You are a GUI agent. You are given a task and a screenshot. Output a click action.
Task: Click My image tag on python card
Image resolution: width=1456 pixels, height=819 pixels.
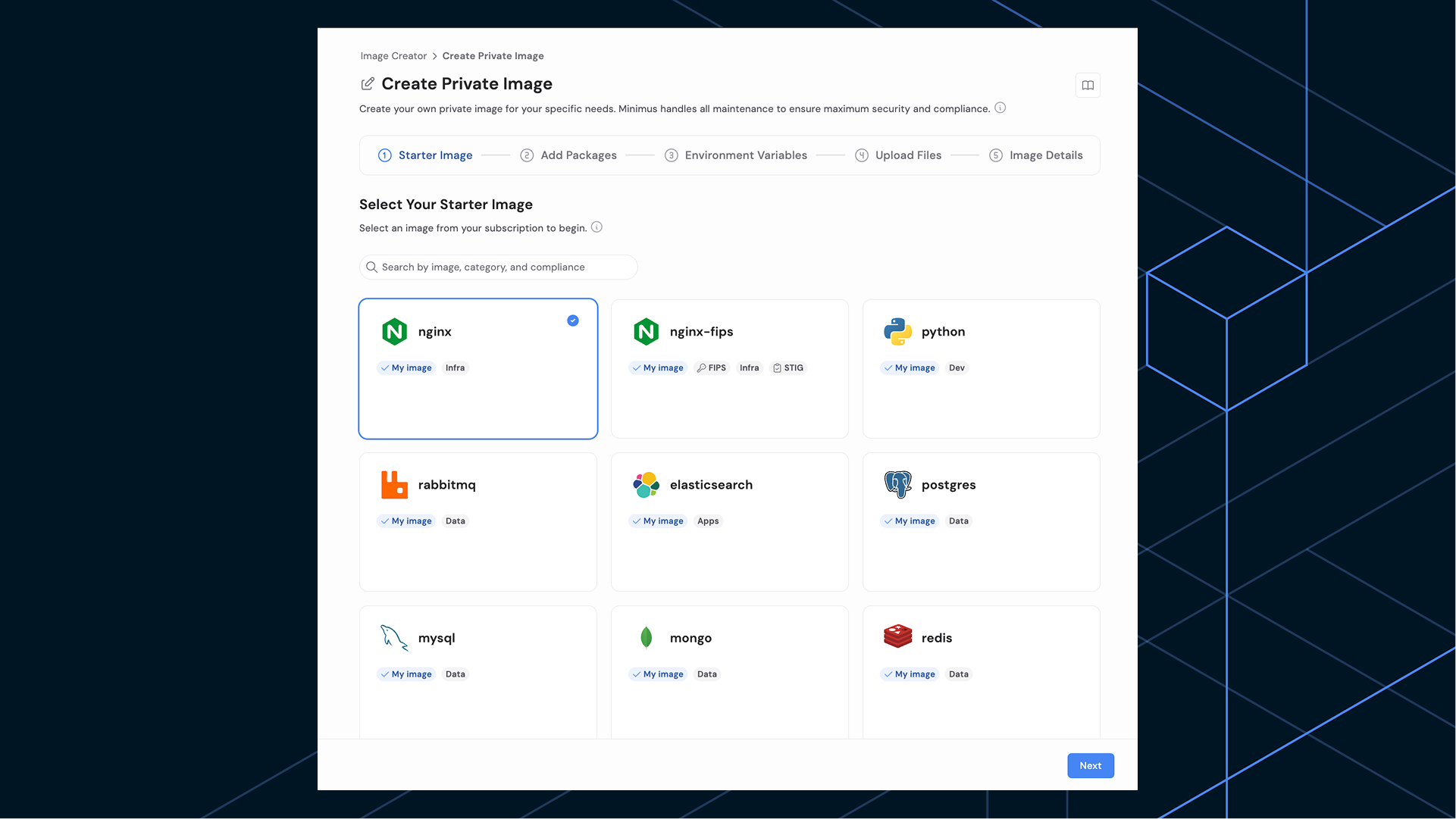pyautogui.click(x=910, y=368)
